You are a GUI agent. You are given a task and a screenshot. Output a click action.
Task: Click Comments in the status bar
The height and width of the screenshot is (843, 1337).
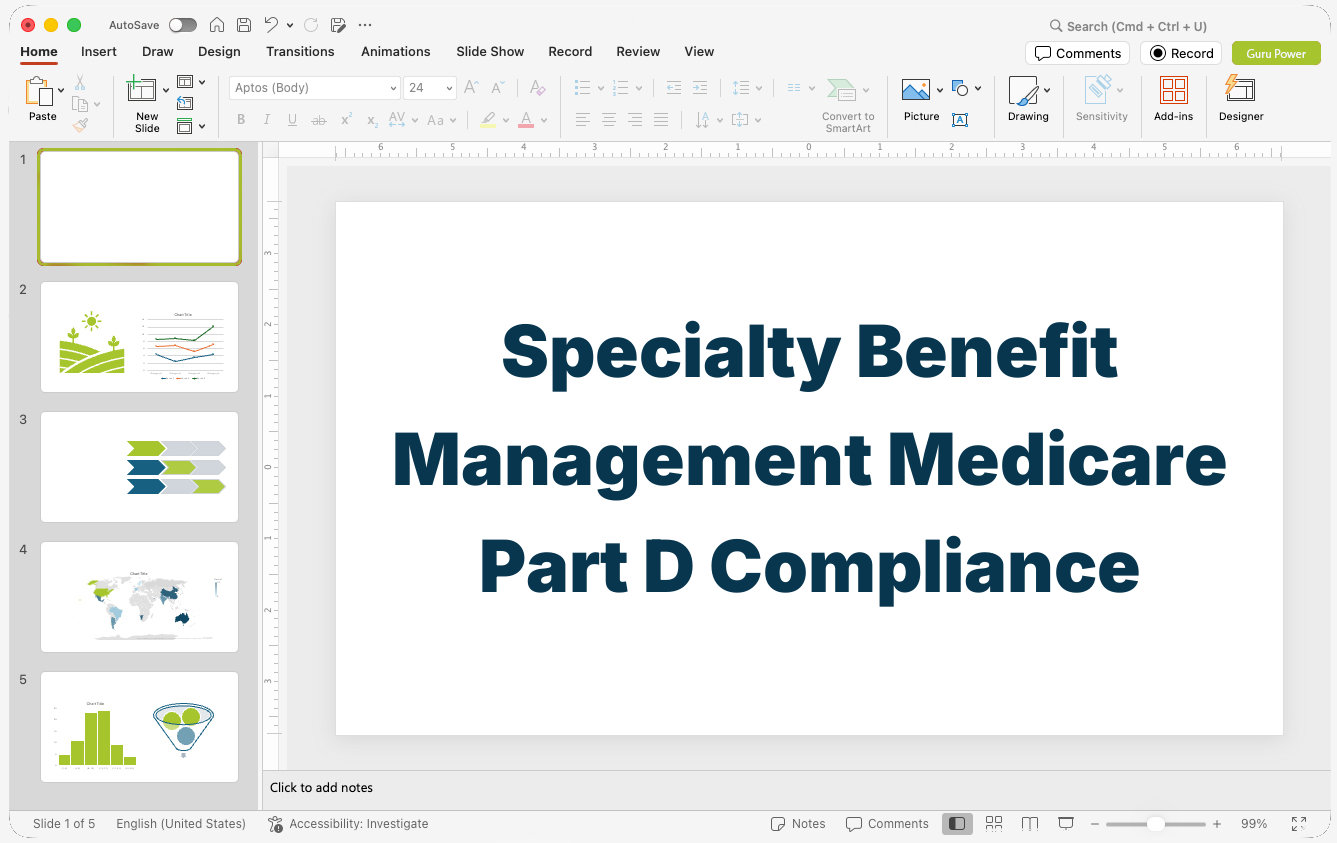[887, 824]
